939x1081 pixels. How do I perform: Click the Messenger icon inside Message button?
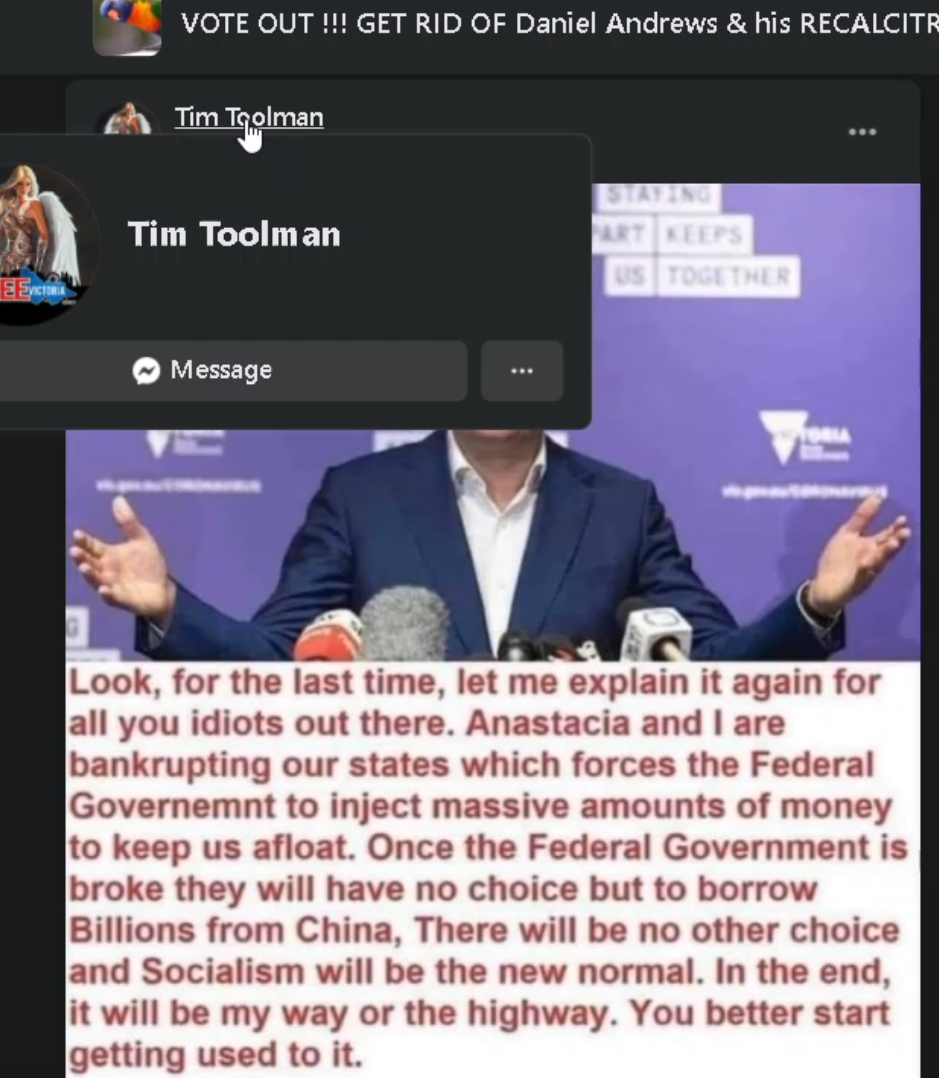tap(146, 371)
